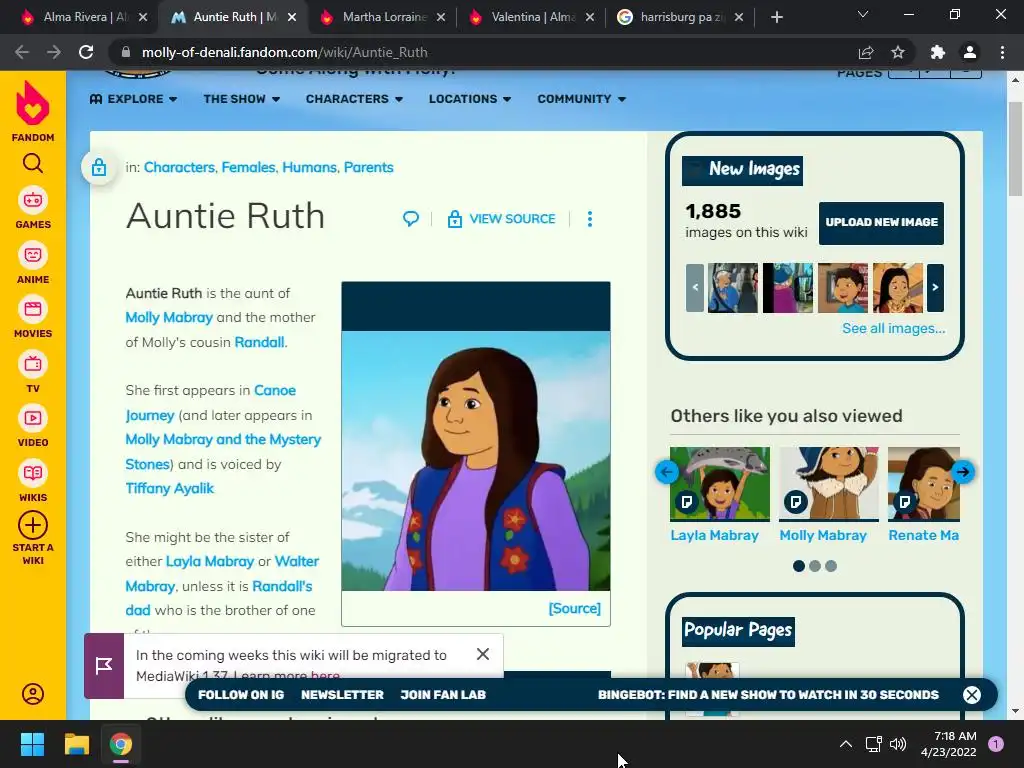Open the more options three-dot menu
The image size is (1024, 768).
(x=590, y=219)
